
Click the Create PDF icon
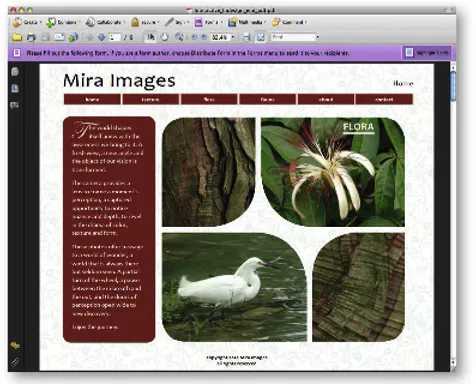[x=17, y=22]
